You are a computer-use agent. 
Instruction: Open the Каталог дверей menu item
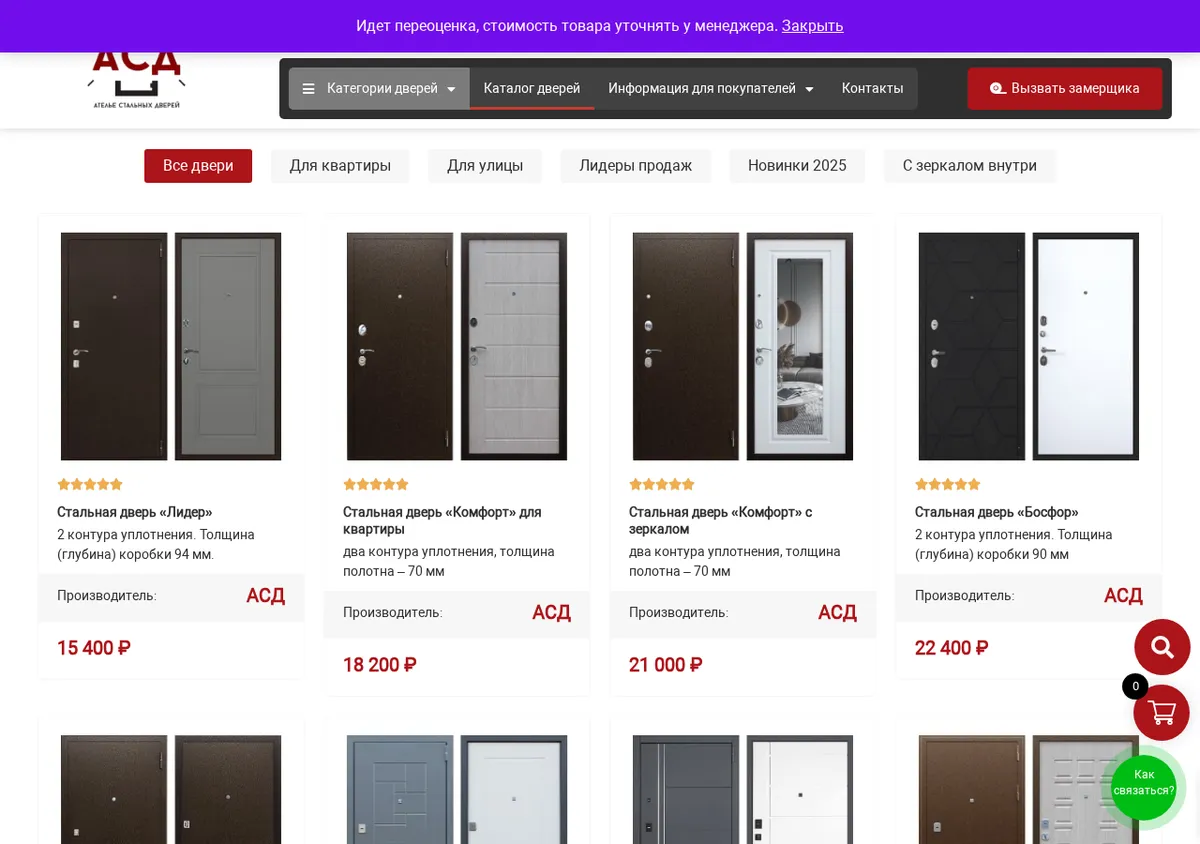coord(532,89)
